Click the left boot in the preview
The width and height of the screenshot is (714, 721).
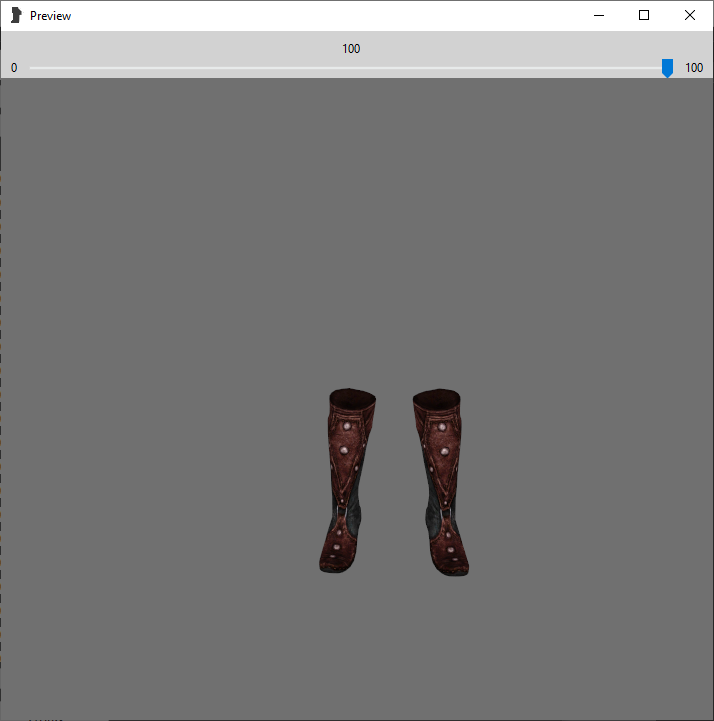coord(347,481)
